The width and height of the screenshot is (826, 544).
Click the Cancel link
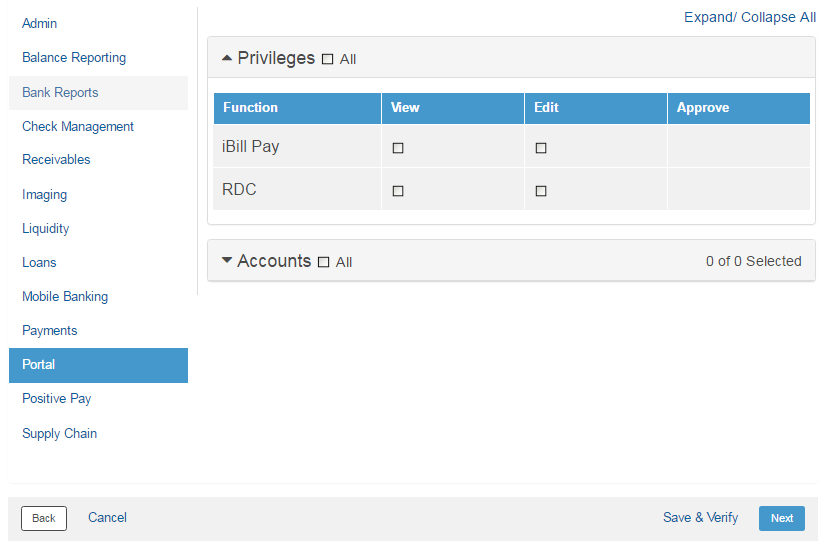click(x=107, y=518)
